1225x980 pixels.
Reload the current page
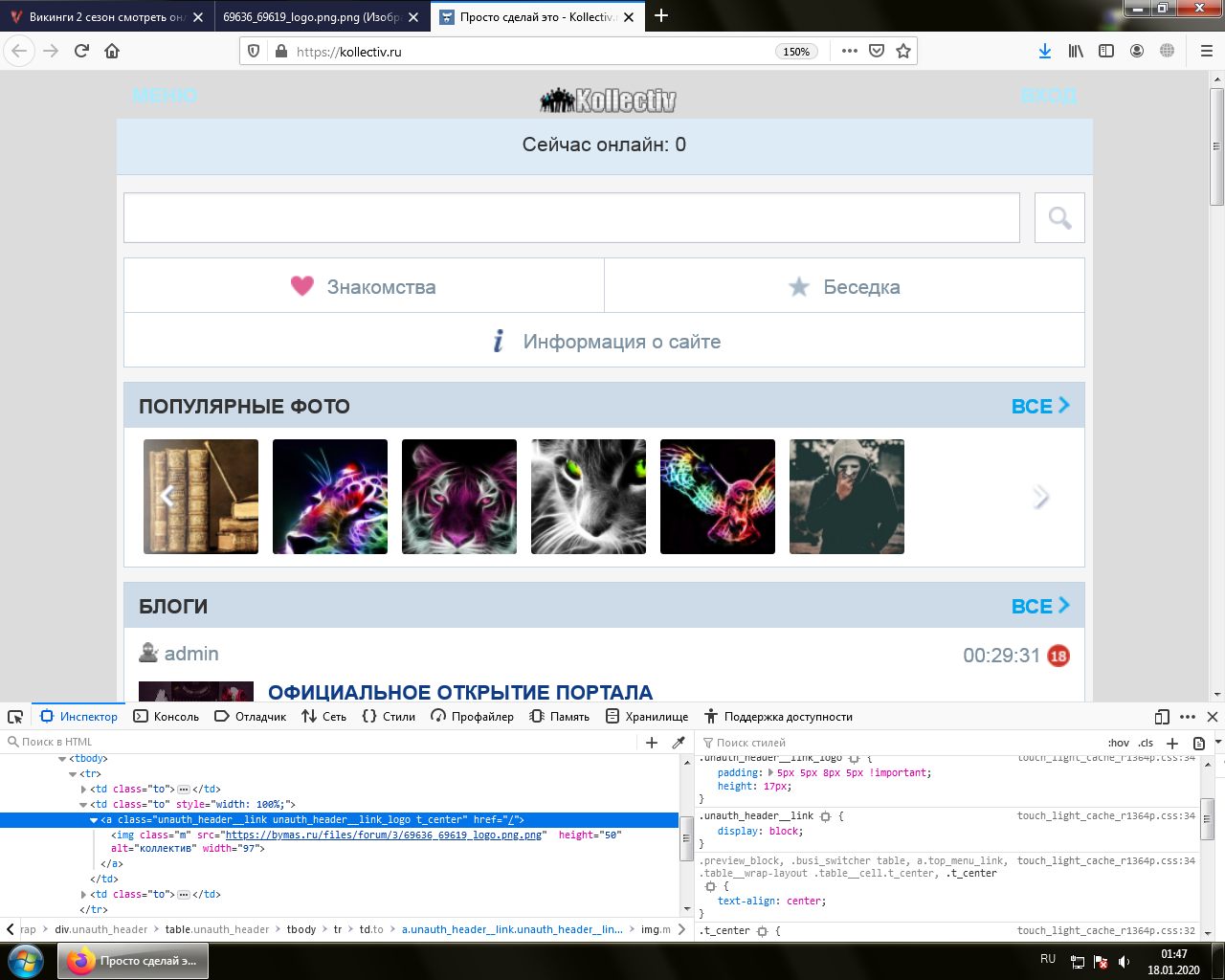click(x=81, y=52)
